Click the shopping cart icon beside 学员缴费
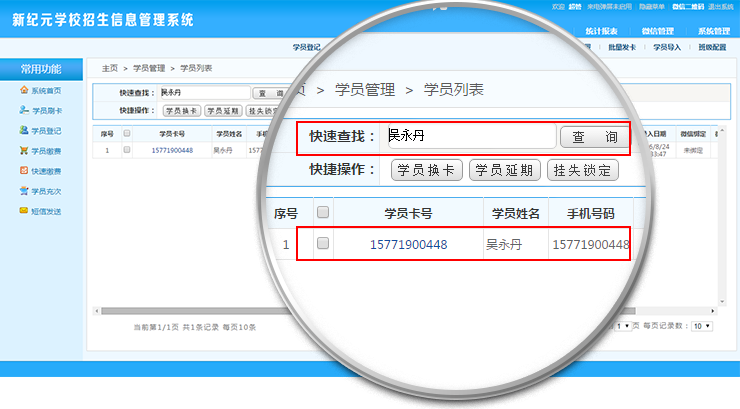 click(24, 150)
